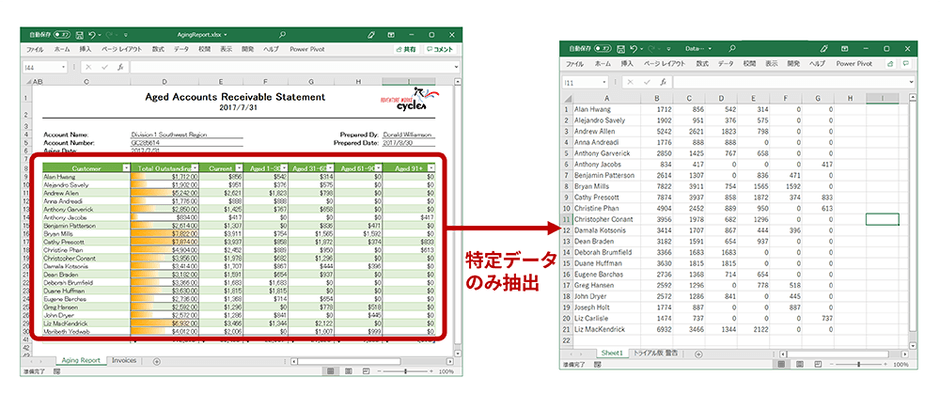Click Save icon in Data window
Image resolution: width=940 pixels, height=396 pixels.
coord(621,48)
